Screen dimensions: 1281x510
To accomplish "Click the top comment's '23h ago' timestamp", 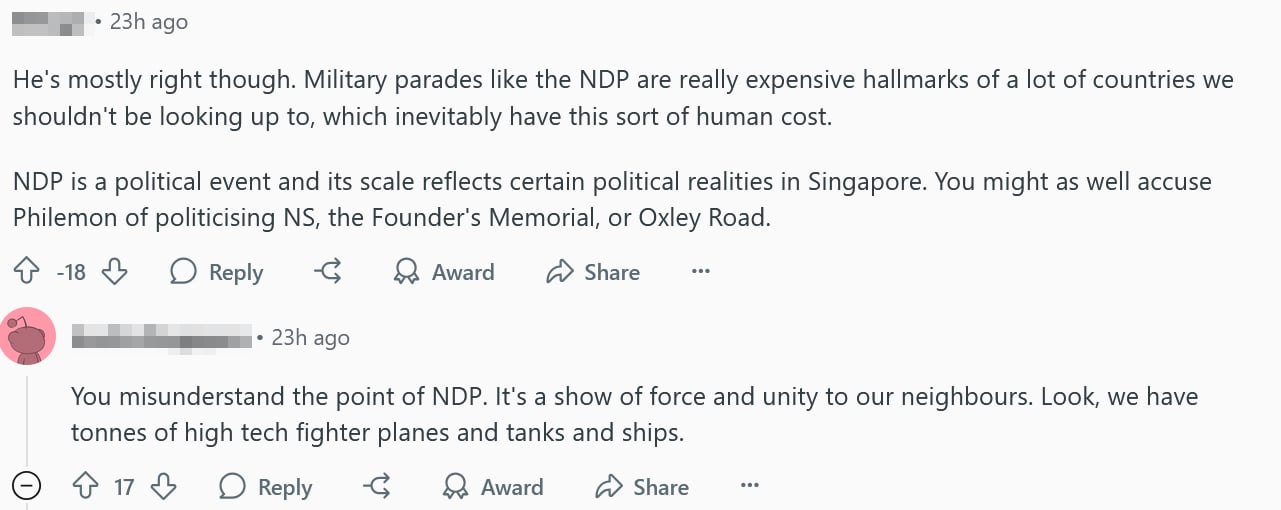I will pos(148,22).
